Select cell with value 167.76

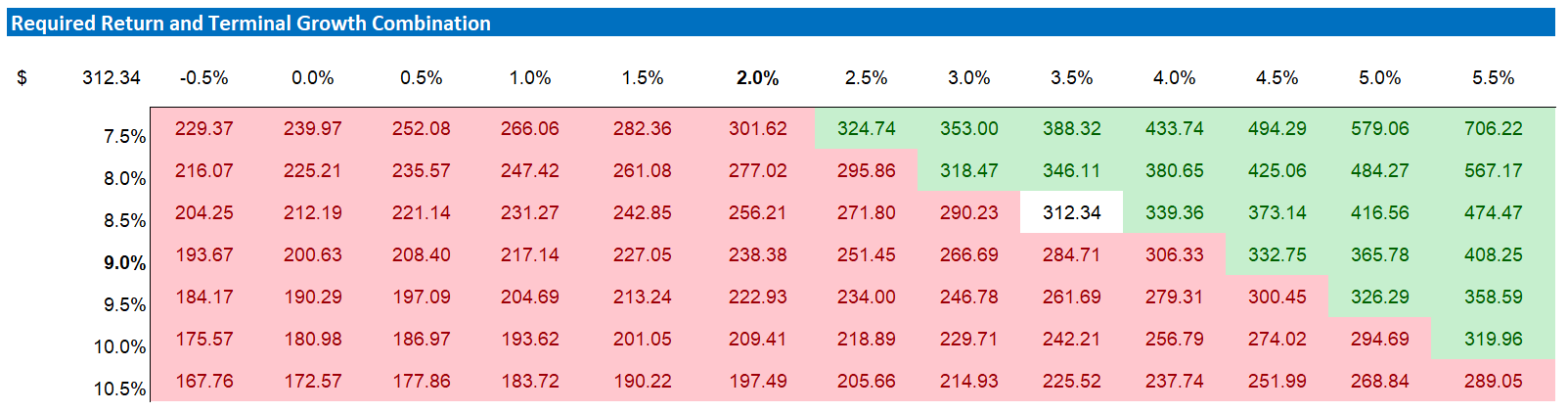(203, 381)
